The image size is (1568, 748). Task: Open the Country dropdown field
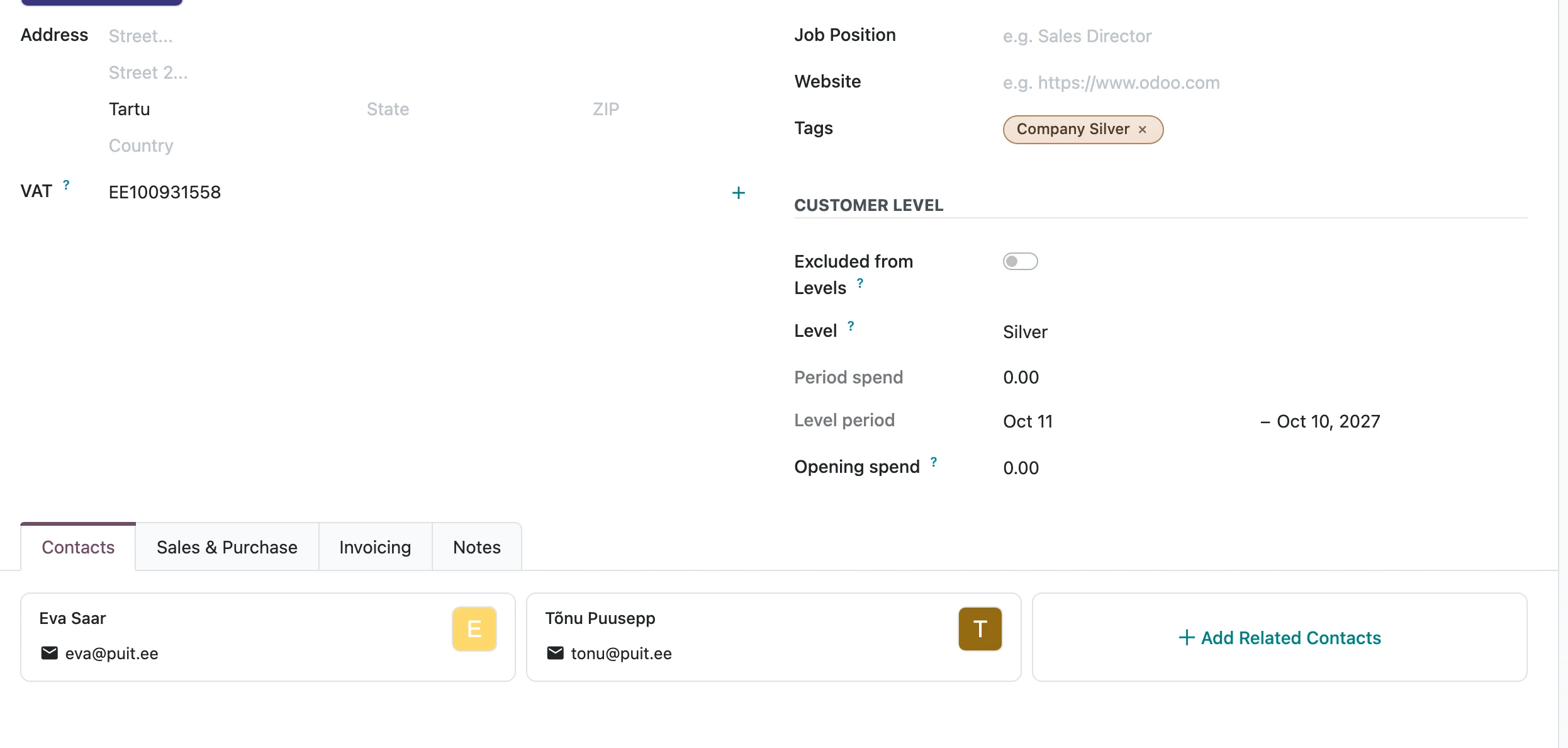428,145
